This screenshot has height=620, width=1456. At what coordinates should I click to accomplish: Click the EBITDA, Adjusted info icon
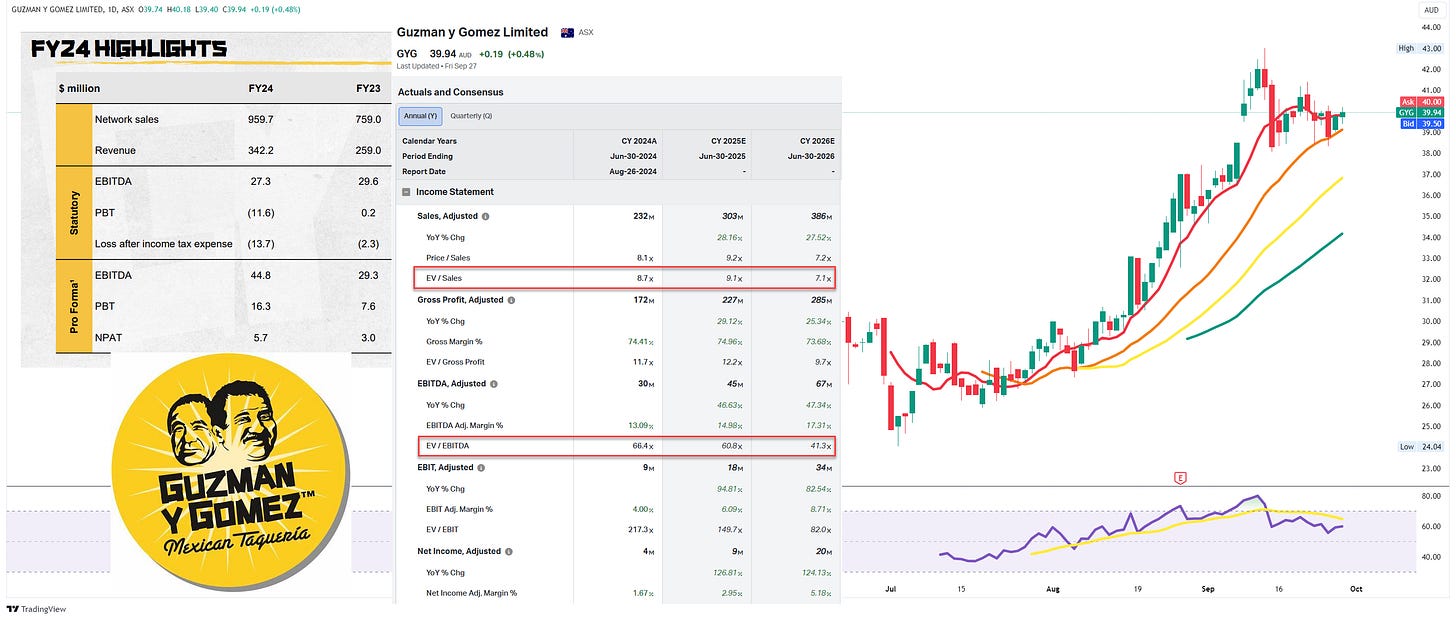click(494, 384)
